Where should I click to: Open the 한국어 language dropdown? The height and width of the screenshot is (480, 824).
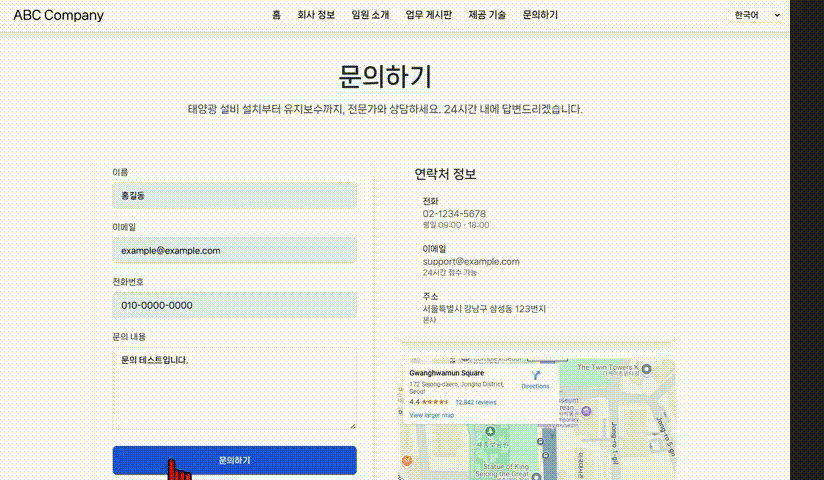[757, 15]
